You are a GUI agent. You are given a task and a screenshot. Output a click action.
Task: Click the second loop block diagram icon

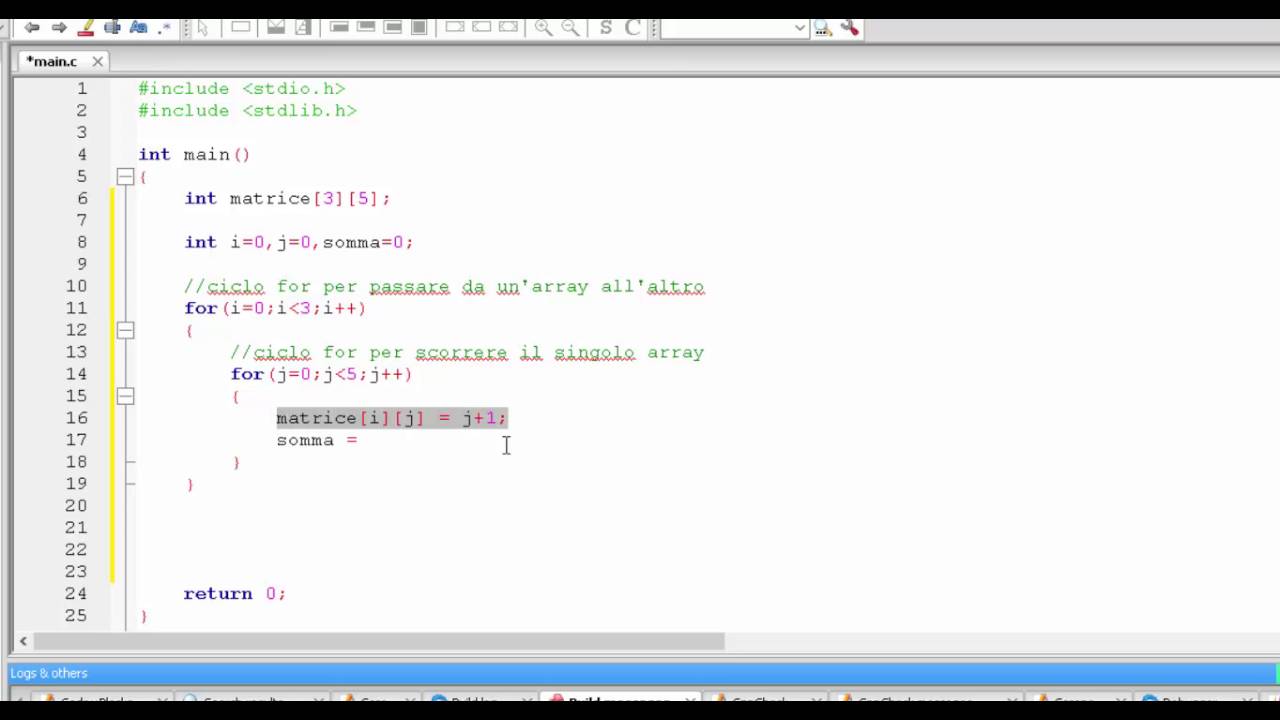[366, 28]
